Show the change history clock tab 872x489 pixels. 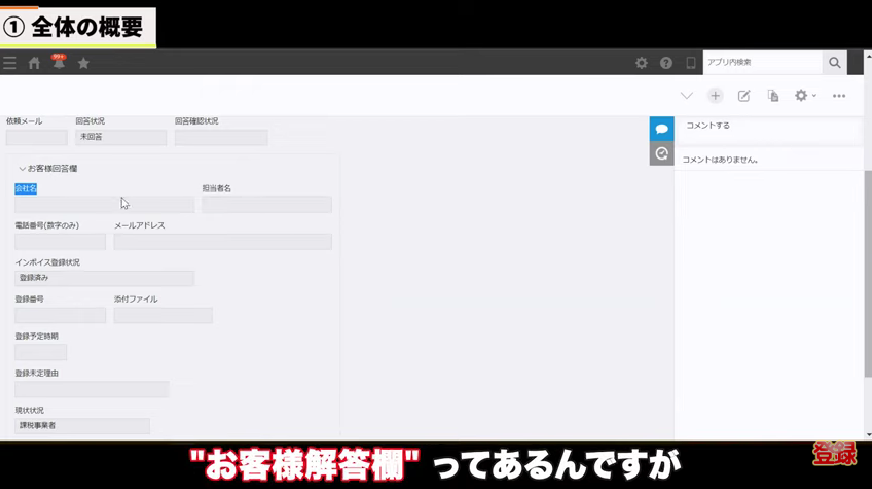click(x=662, y=154)
